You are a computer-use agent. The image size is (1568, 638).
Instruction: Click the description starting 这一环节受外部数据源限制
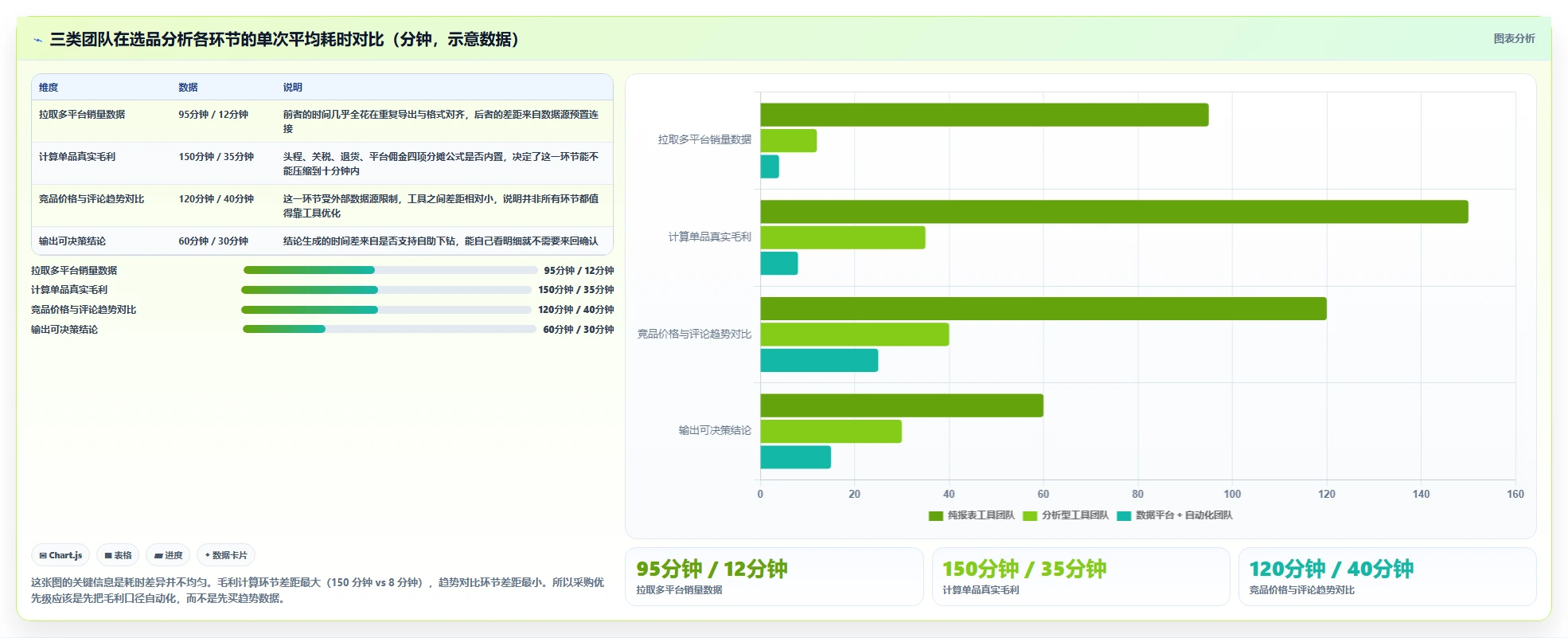click(x=441, y=206)
